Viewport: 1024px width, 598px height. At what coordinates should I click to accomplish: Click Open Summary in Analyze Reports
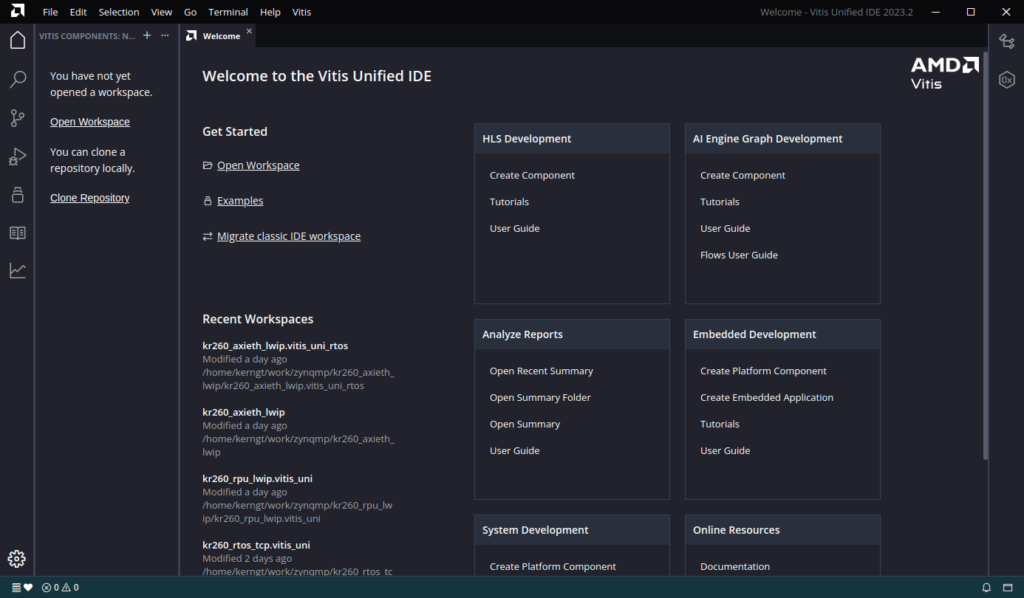pos(525,424)
